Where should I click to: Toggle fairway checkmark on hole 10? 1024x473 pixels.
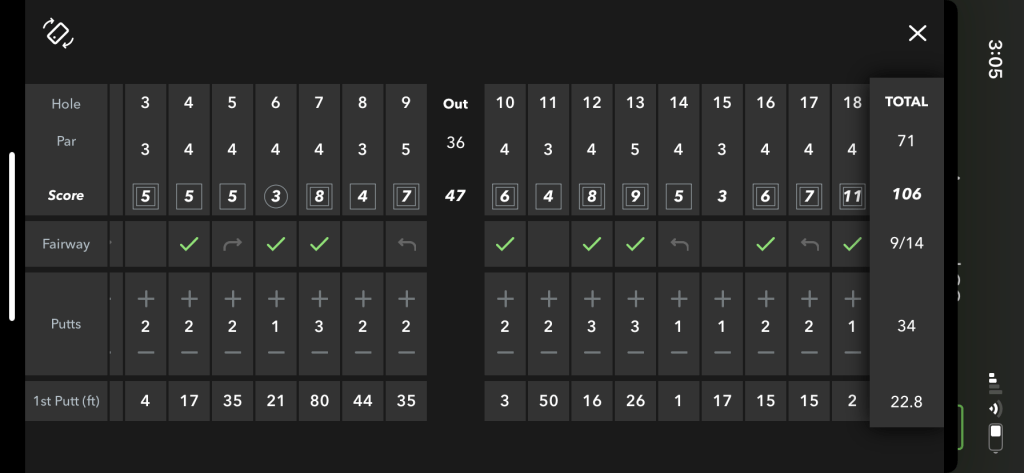coord(505,243)
